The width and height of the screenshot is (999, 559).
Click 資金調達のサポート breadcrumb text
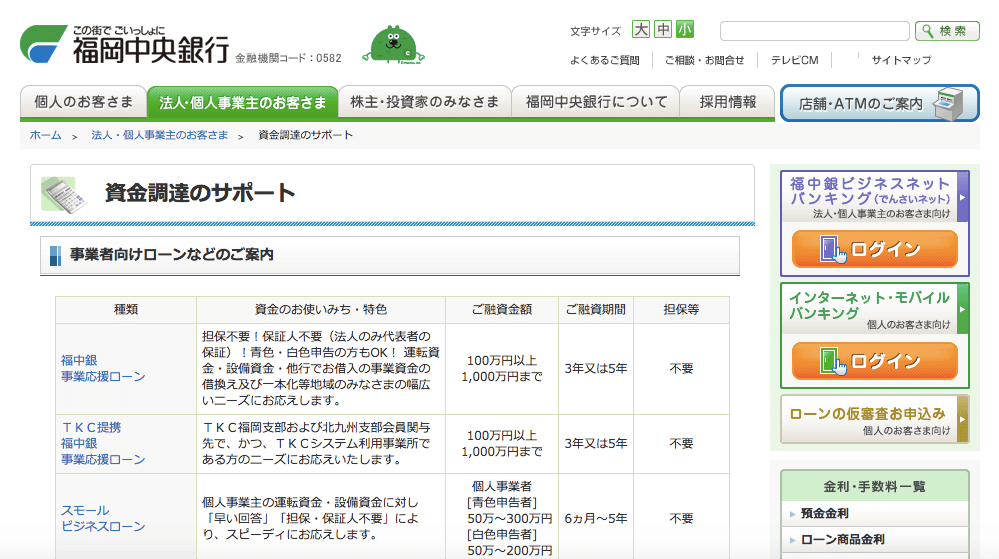tap(305, 135)
